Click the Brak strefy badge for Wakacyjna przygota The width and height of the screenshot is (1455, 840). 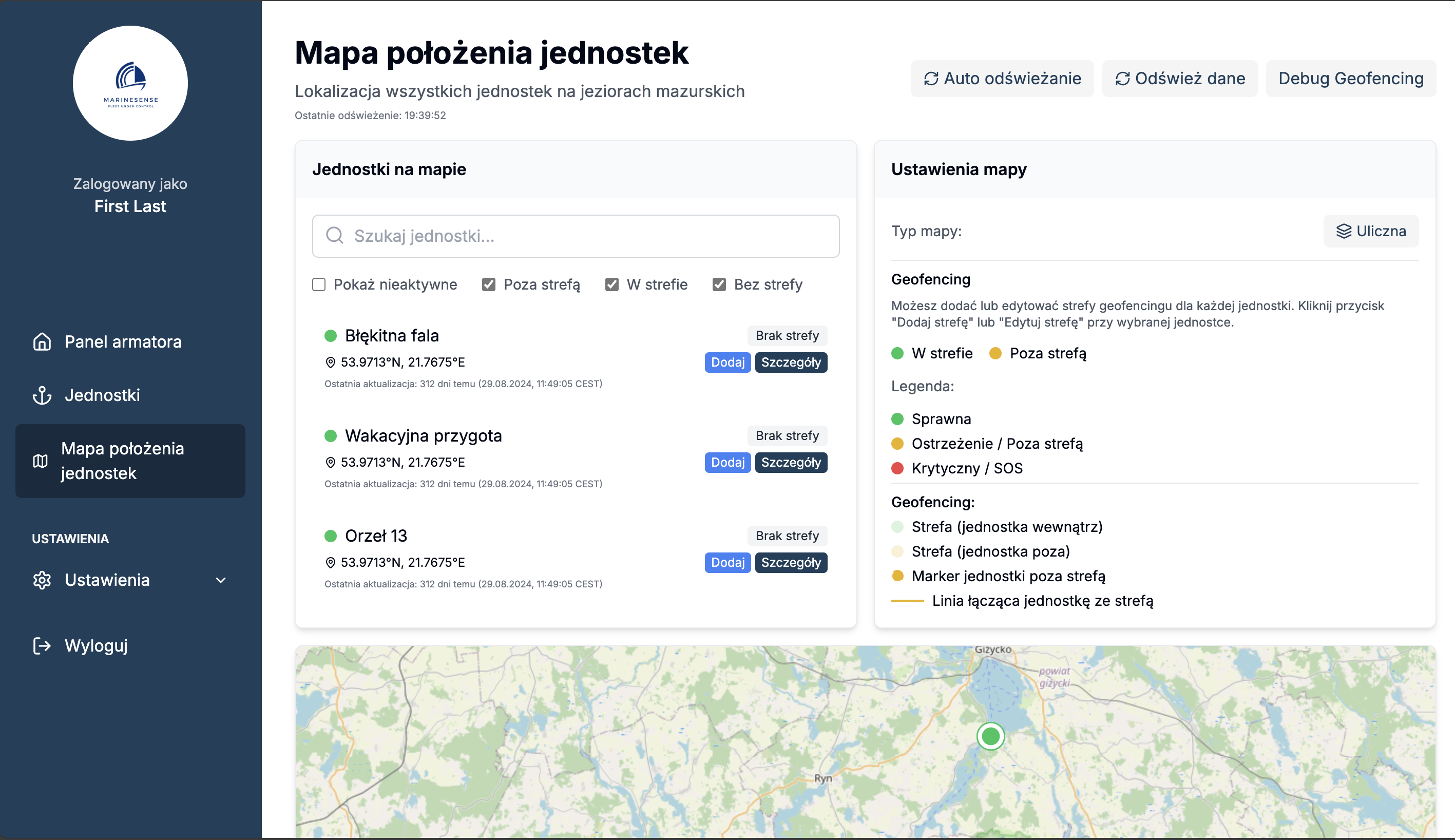click(x=787, y=435)
